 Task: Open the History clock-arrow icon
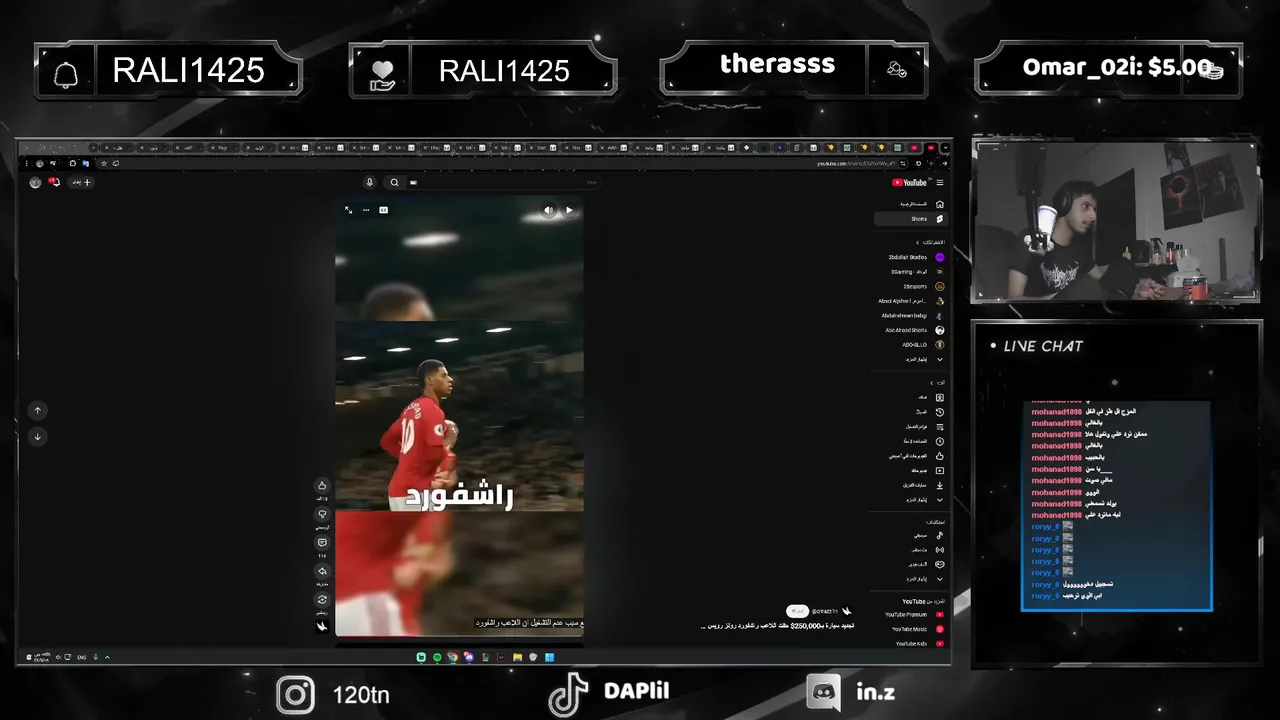pos(940,412)
